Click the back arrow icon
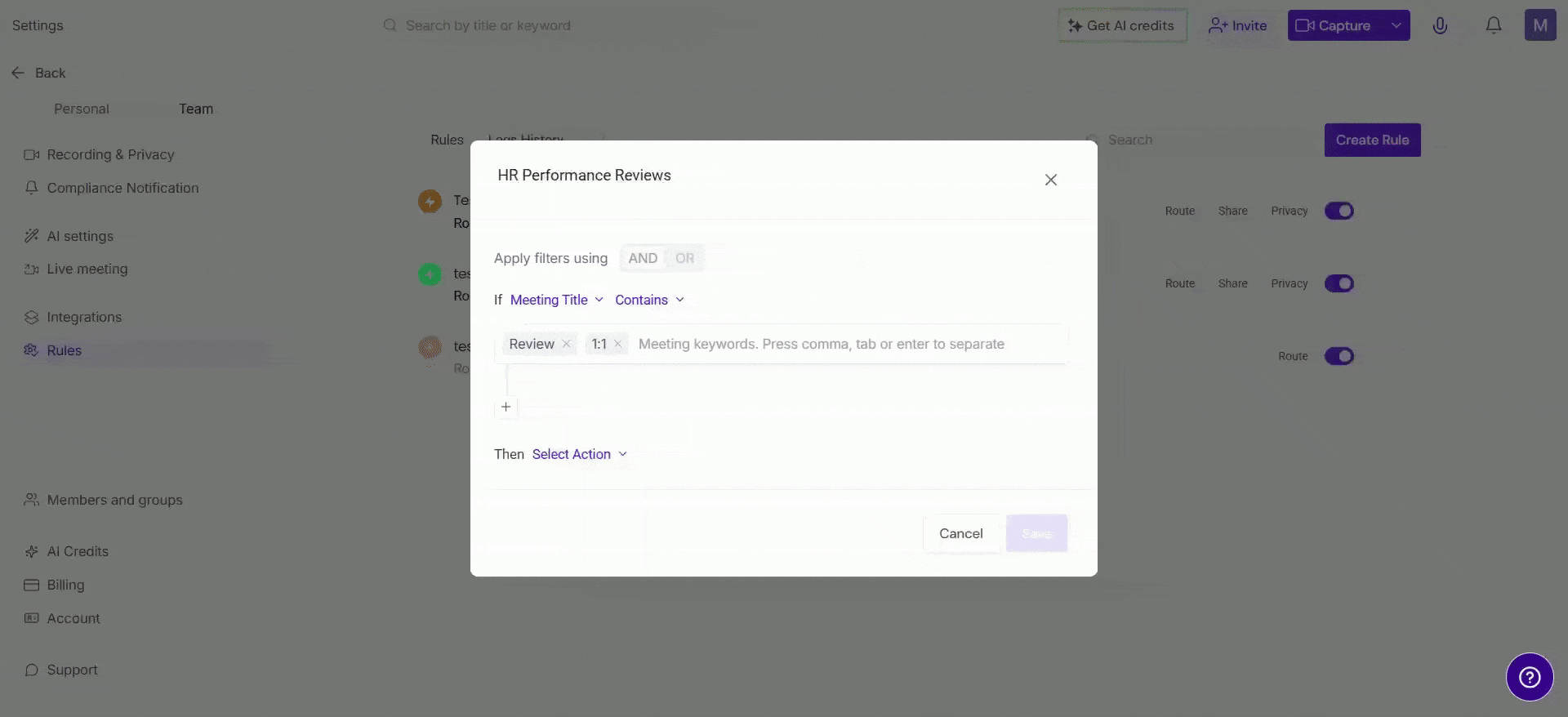1568x717 pixels. [18, 73]
